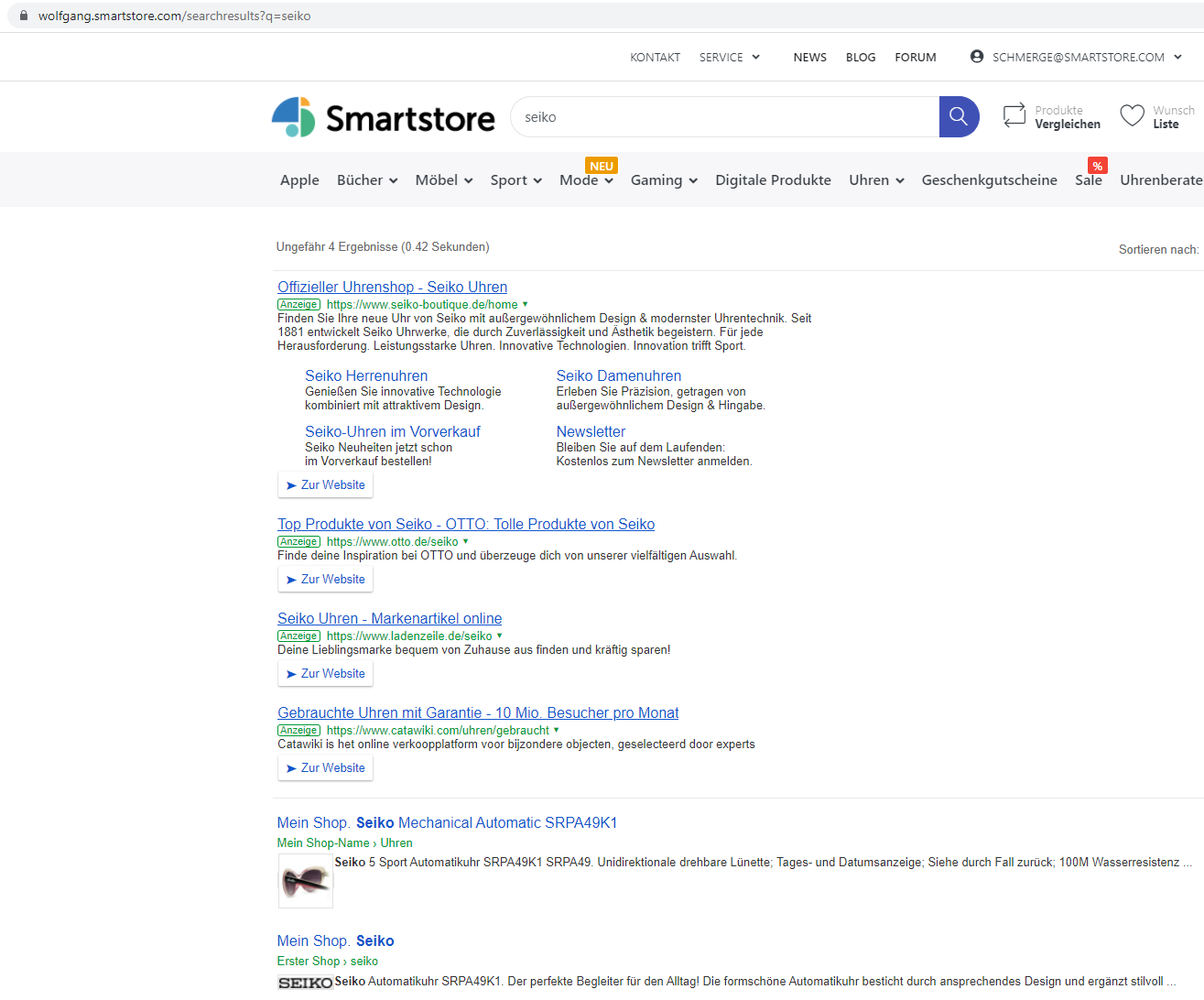Open the Geschenkgutscheine menu item
1204x1000 pixels.
coord(989,180)
